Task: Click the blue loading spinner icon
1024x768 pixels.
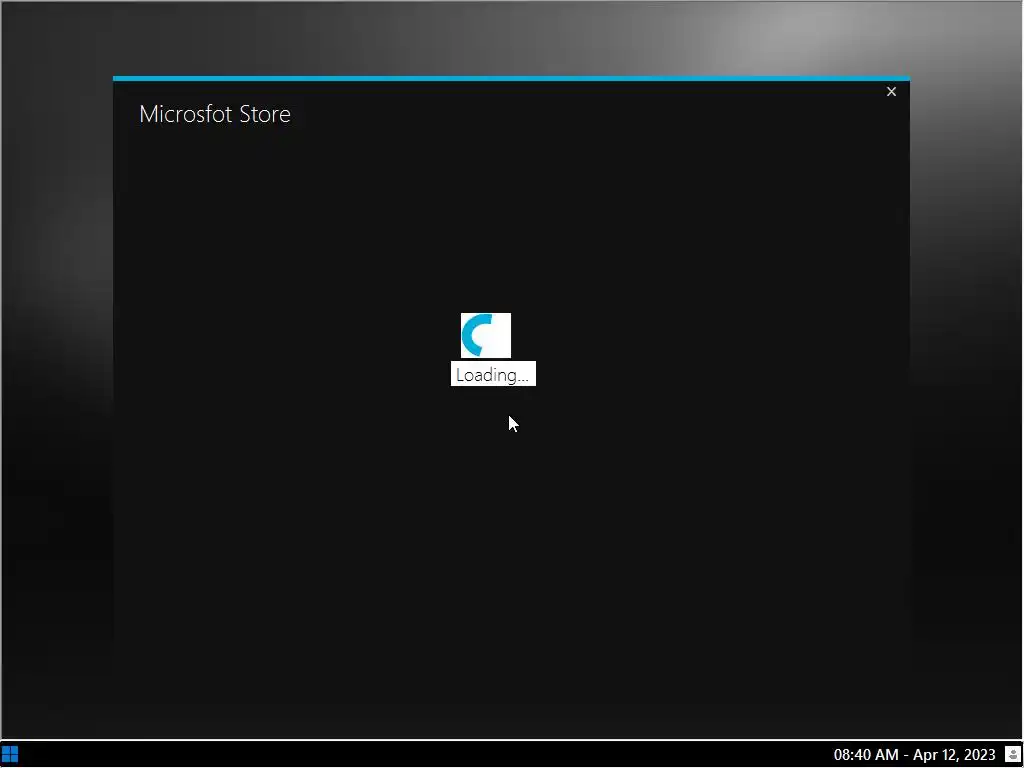Action: tap(486, 336)
